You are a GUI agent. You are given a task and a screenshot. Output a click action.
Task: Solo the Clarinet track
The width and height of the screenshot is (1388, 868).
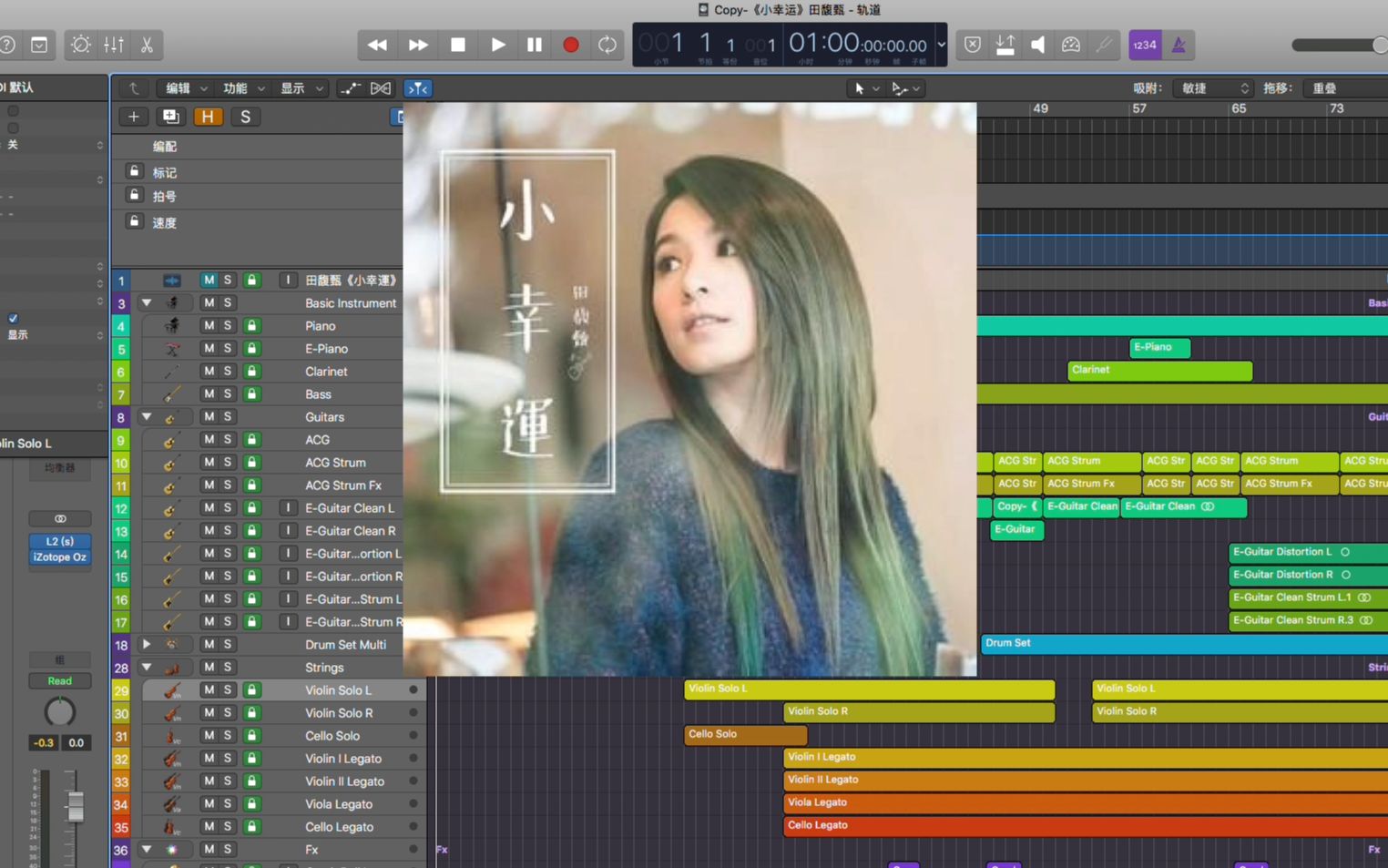[x=228, y=371]
